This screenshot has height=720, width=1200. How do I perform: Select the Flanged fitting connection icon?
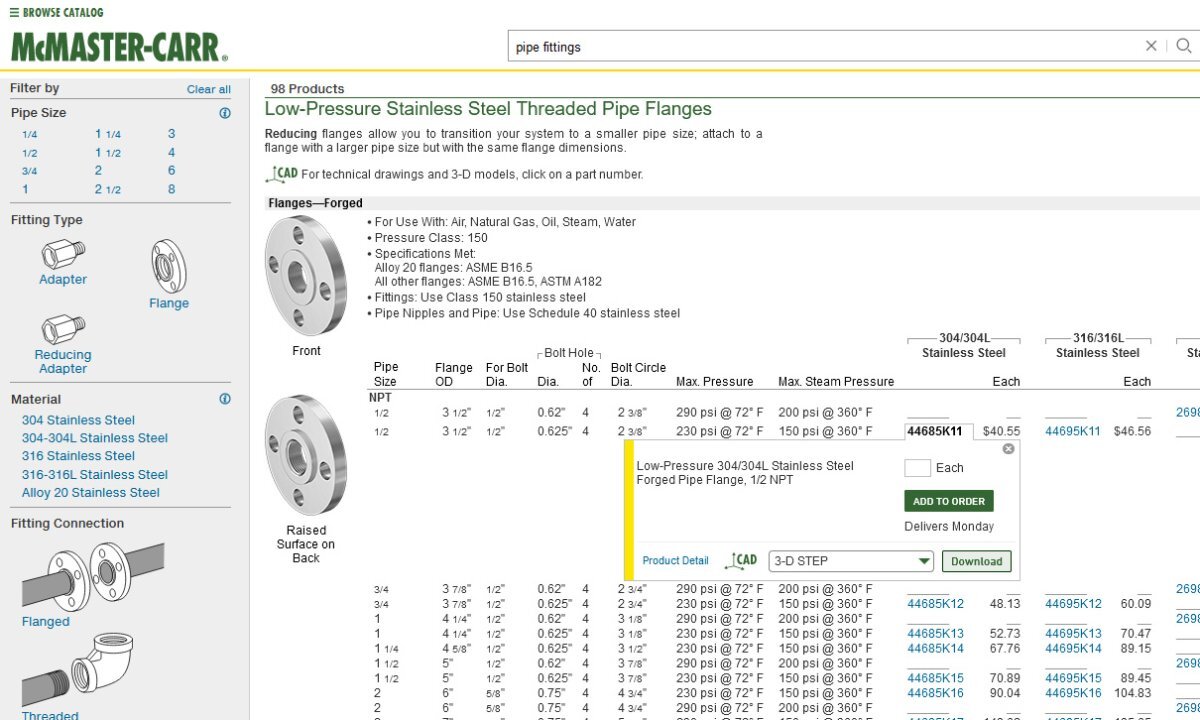click(x=93, y=575)
